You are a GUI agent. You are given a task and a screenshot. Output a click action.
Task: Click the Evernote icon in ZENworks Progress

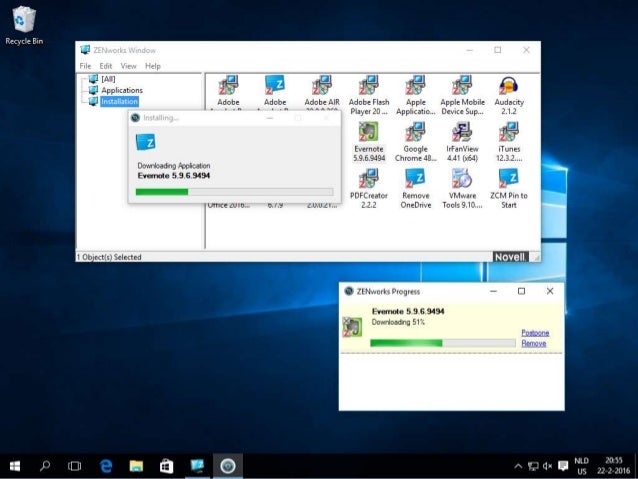point(352,327)
